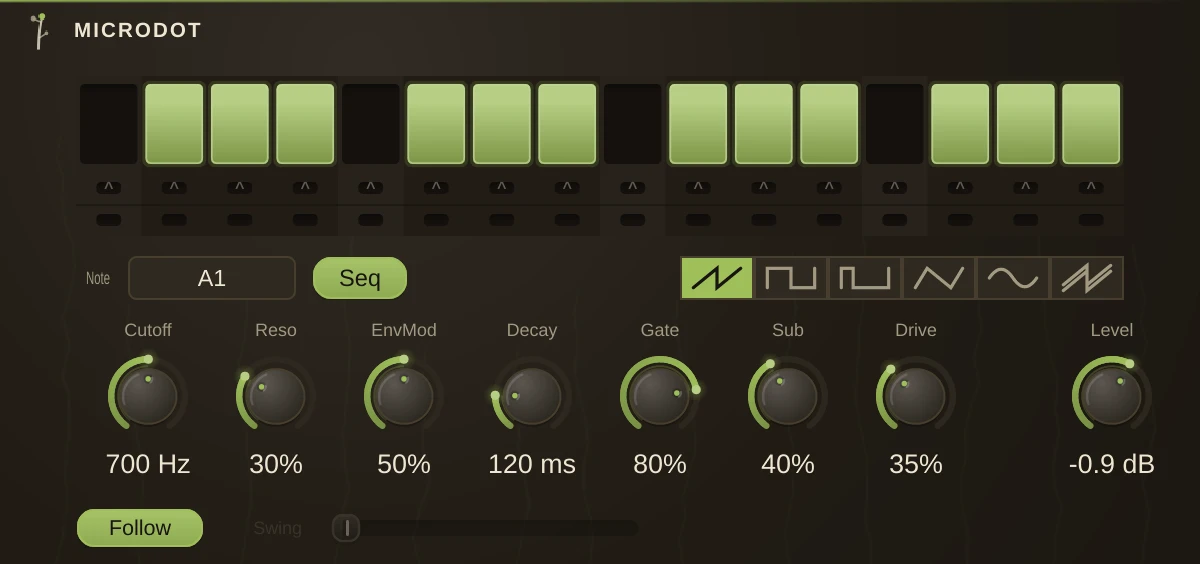Toggle the small pill switch below step 1
Viewport: 1200px width, 564px height.
coord(109,220)
